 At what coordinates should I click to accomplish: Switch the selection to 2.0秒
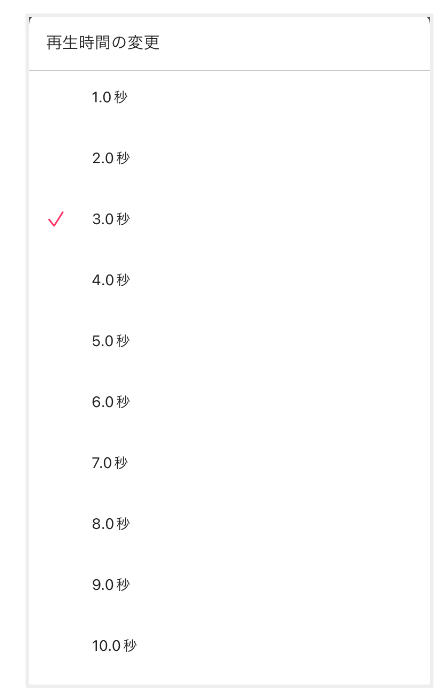click(x=229, y=158)
